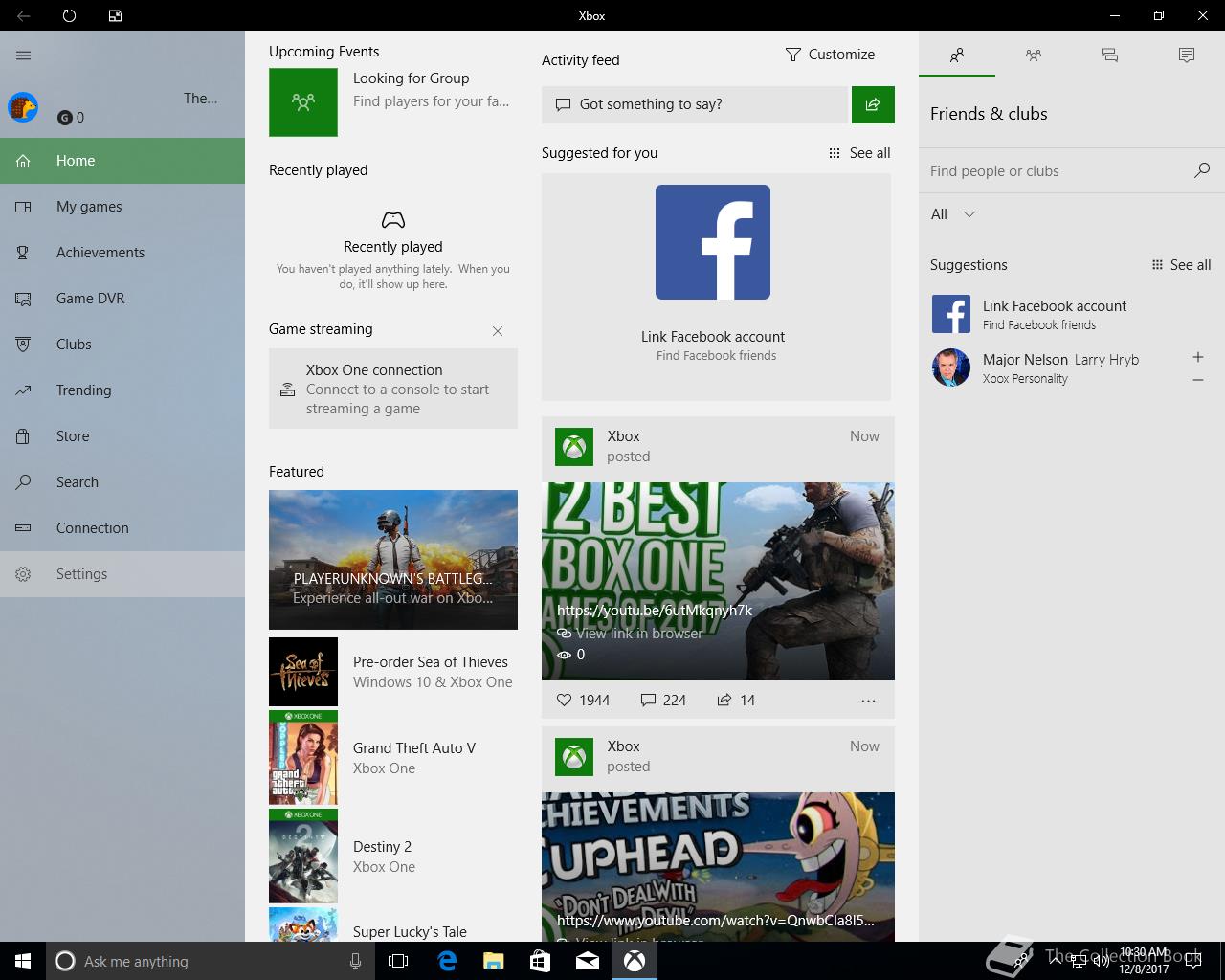
Task: Click Customize filter in activity feed
Action: [x=830, y=55]
